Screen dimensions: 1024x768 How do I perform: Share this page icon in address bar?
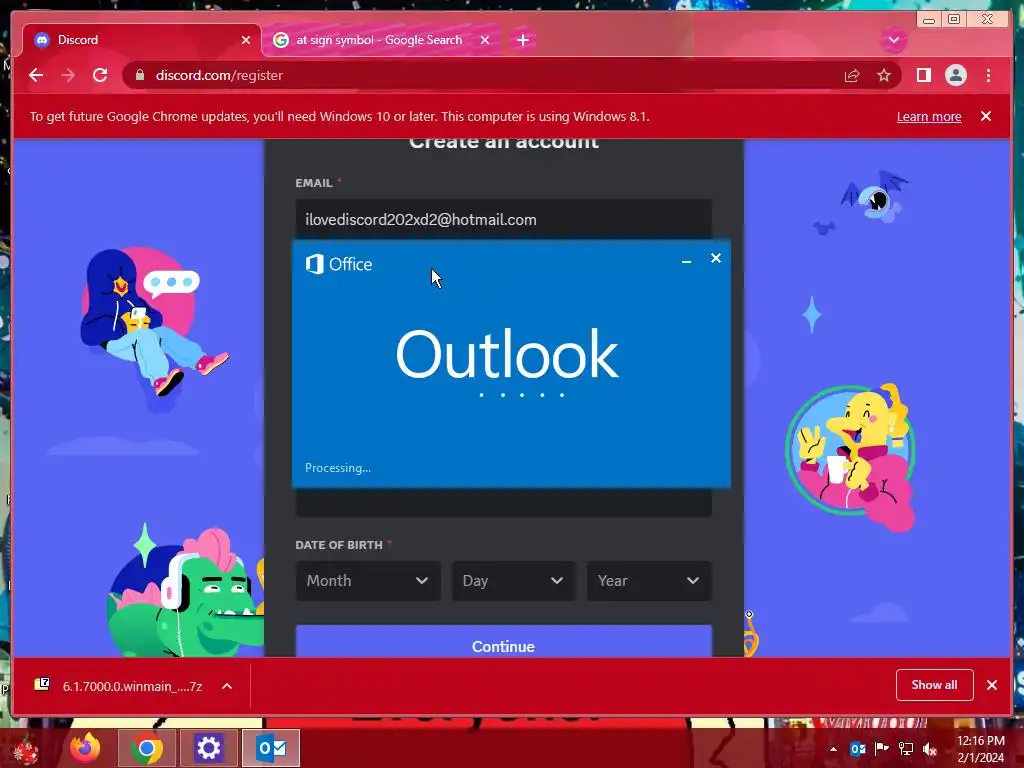[852, 76]
